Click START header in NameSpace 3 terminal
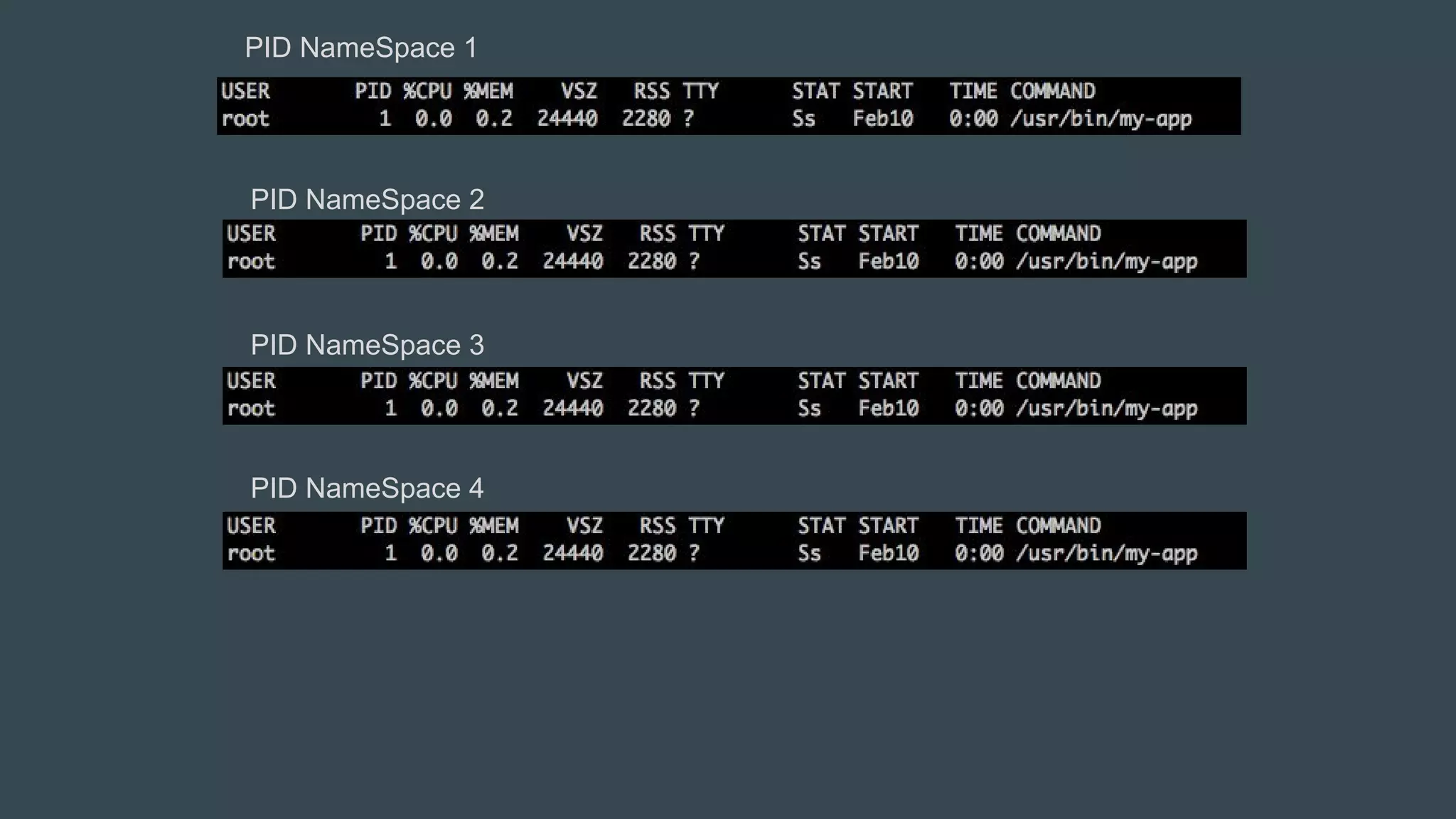Viewport: 1456px width, 819px height. [x=889, y=381]
